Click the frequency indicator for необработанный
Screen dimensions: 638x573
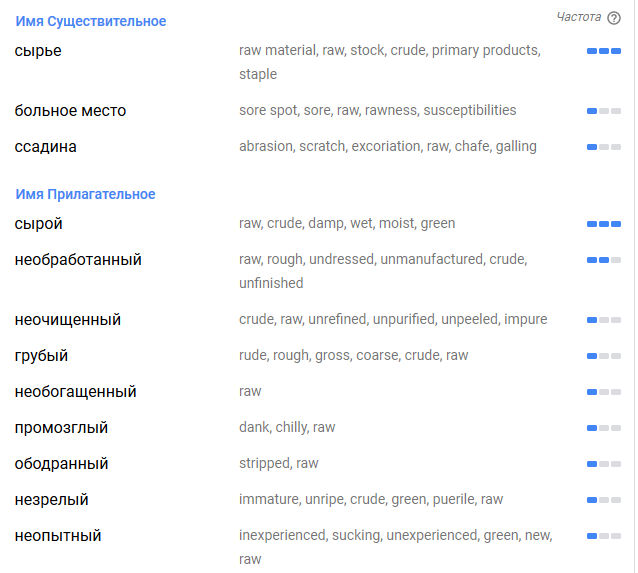click(x=603, y=260)
